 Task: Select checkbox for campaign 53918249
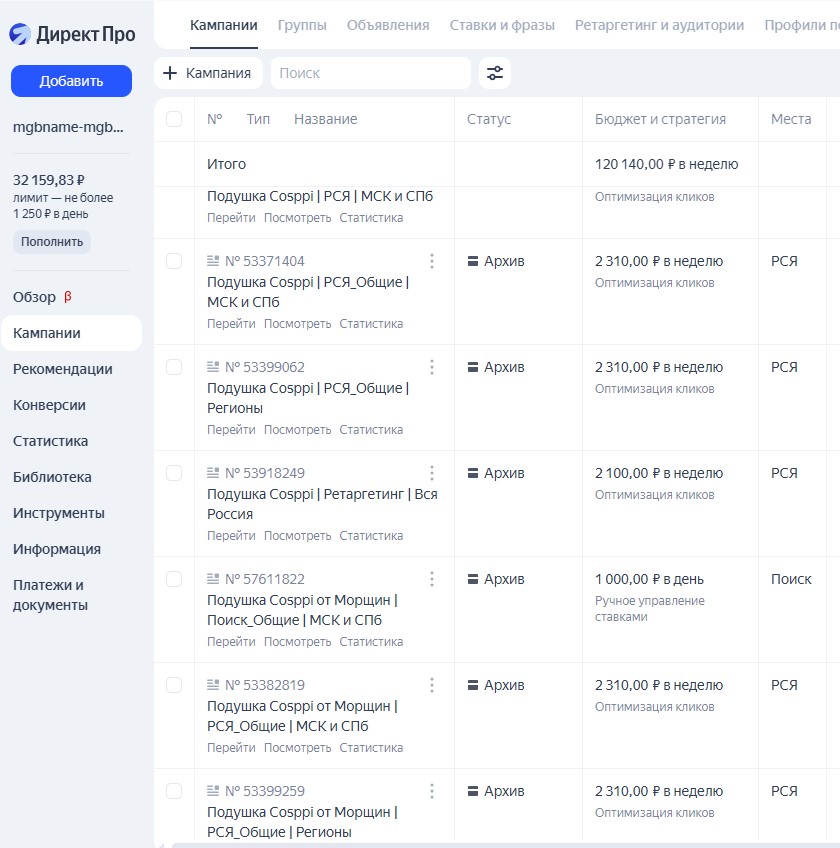(x=174, y=473)
